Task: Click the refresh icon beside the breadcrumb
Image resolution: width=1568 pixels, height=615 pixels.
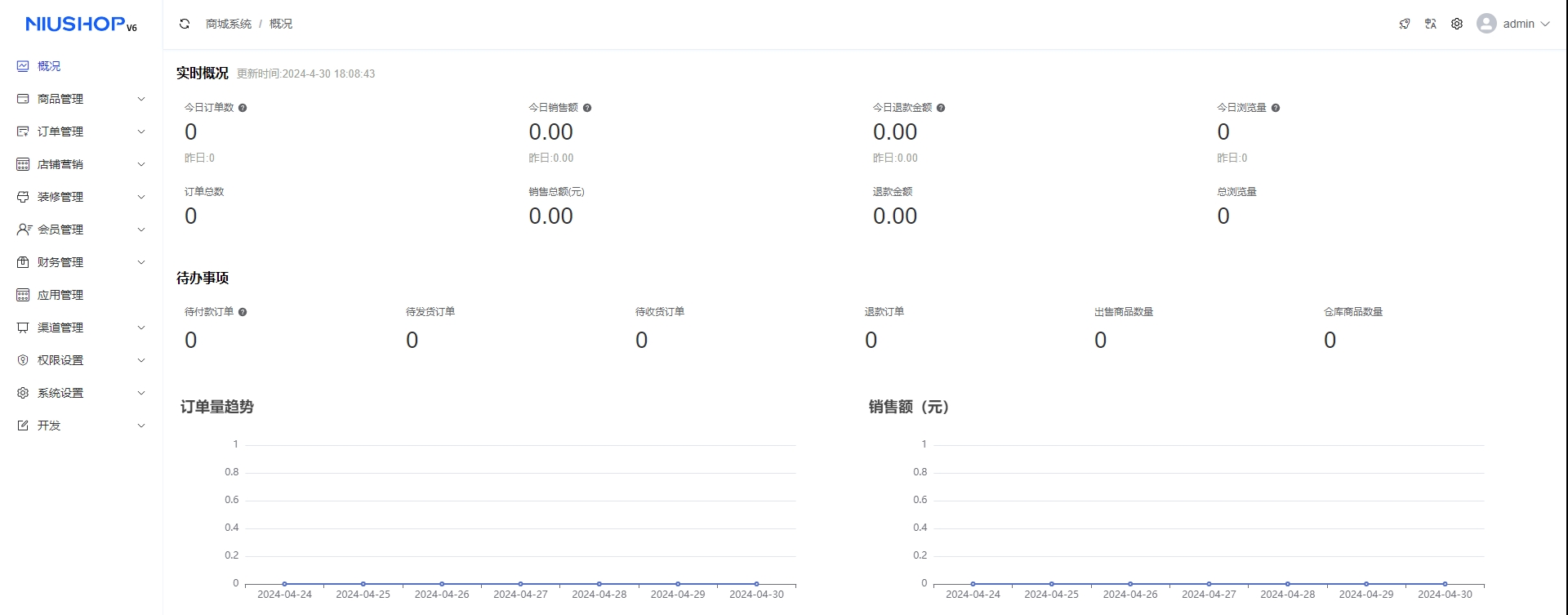Action: coord(185,24)
